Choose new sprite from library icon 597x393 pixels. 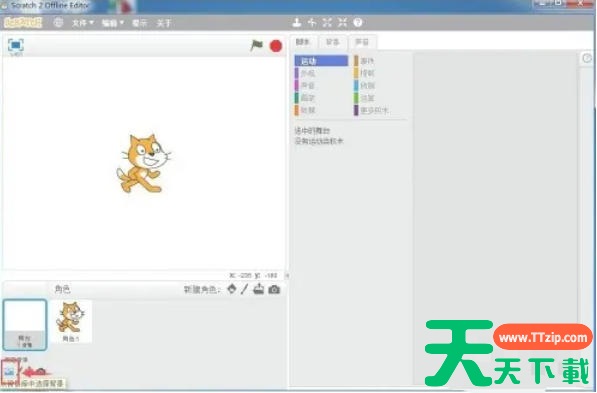pyautogui.click(x=231, y=289)
